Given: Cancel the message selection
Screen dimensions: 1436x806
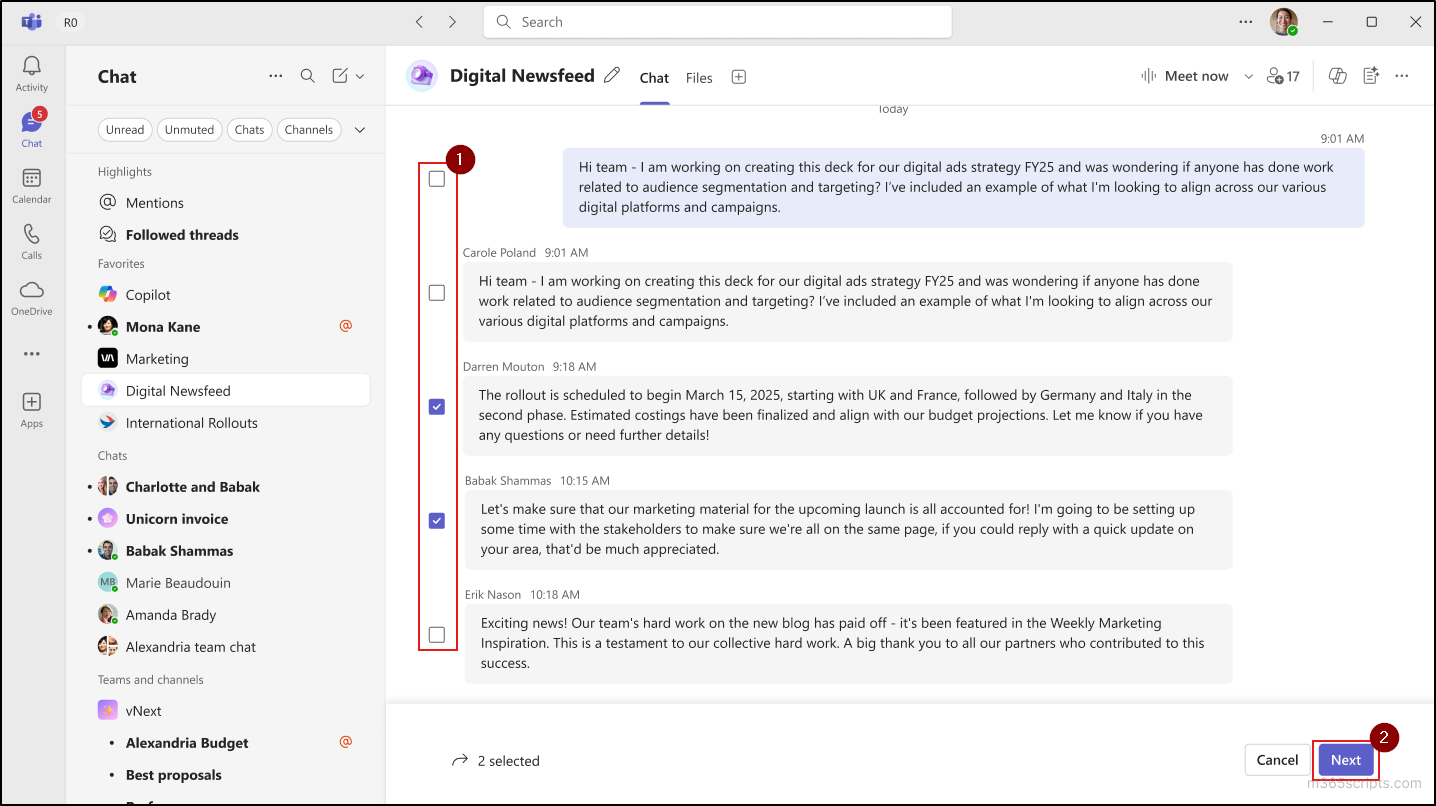Looking at the screenshot, I should pos(1276,760).
